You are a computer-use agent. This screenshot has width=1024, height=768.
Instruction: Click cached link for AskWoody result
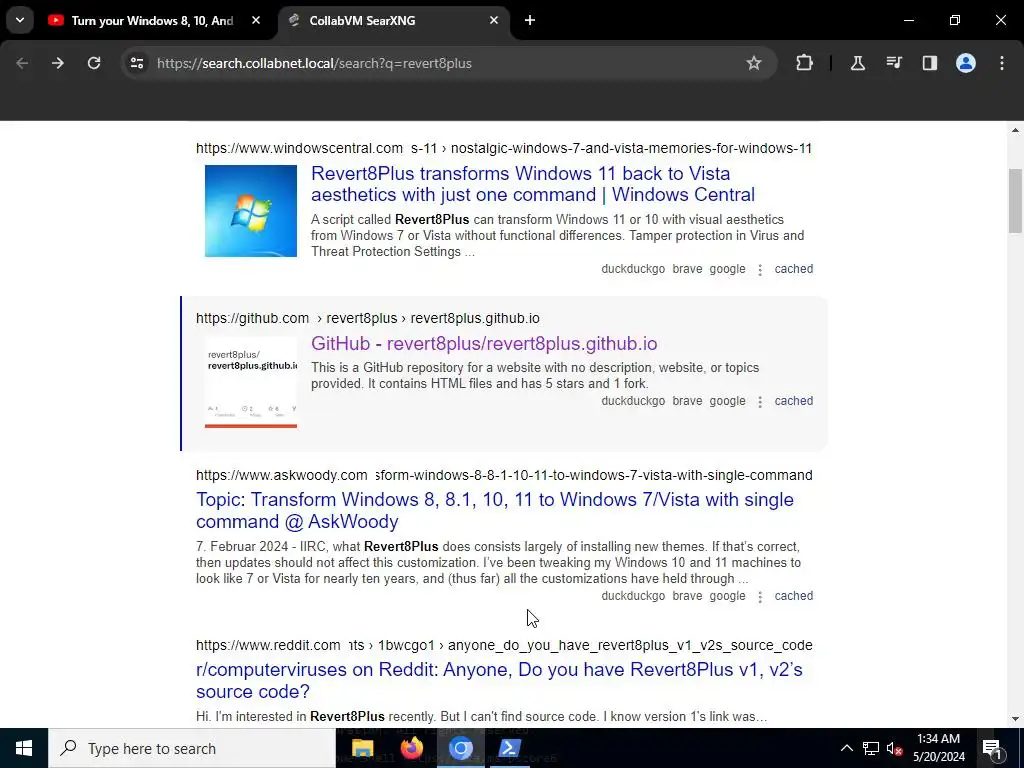pos(793,596)
